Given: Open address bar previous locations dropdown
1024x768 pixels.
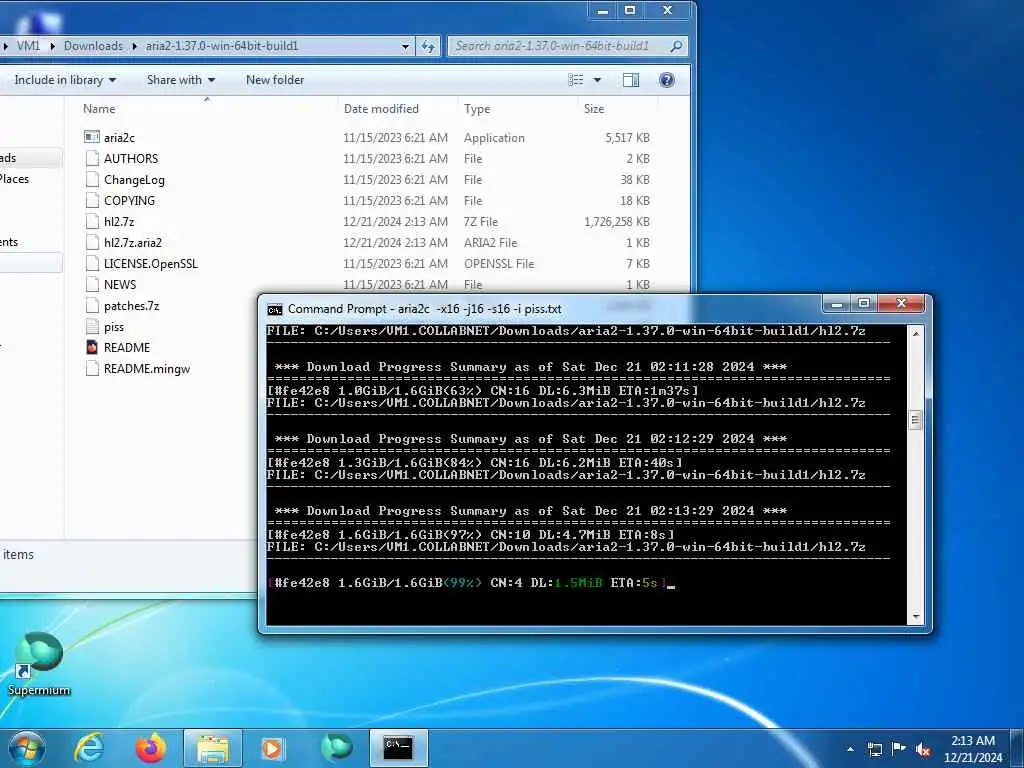Looking at the screenshot, I should 405,46.
